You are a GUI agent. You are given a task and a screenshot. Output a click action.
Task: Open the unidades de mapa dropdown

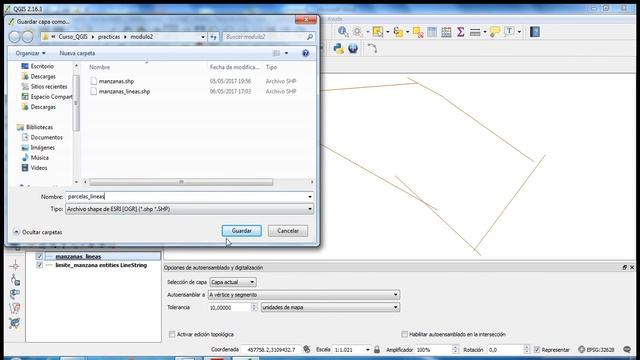coord(330,307)
